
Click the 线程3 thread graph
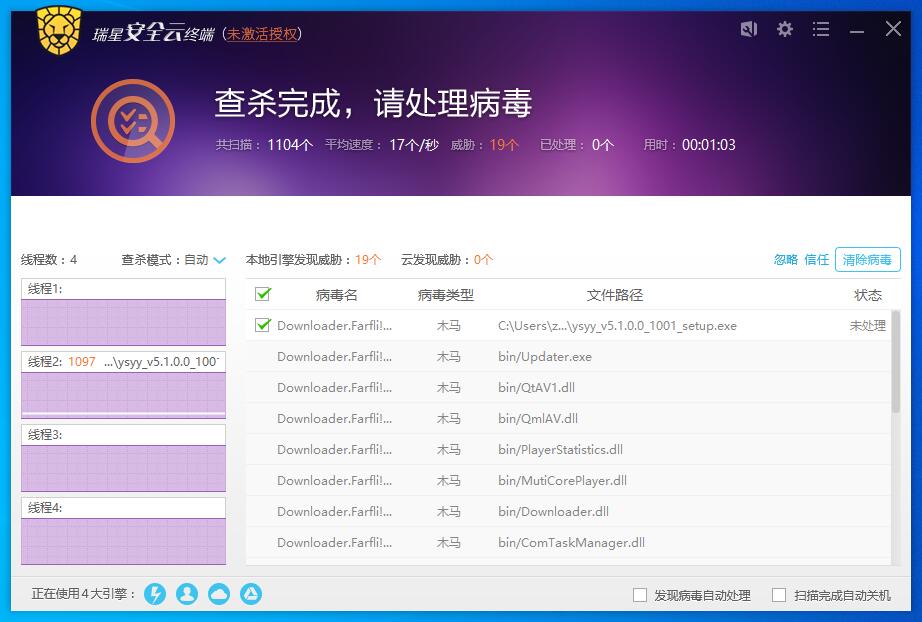point(123,468)
